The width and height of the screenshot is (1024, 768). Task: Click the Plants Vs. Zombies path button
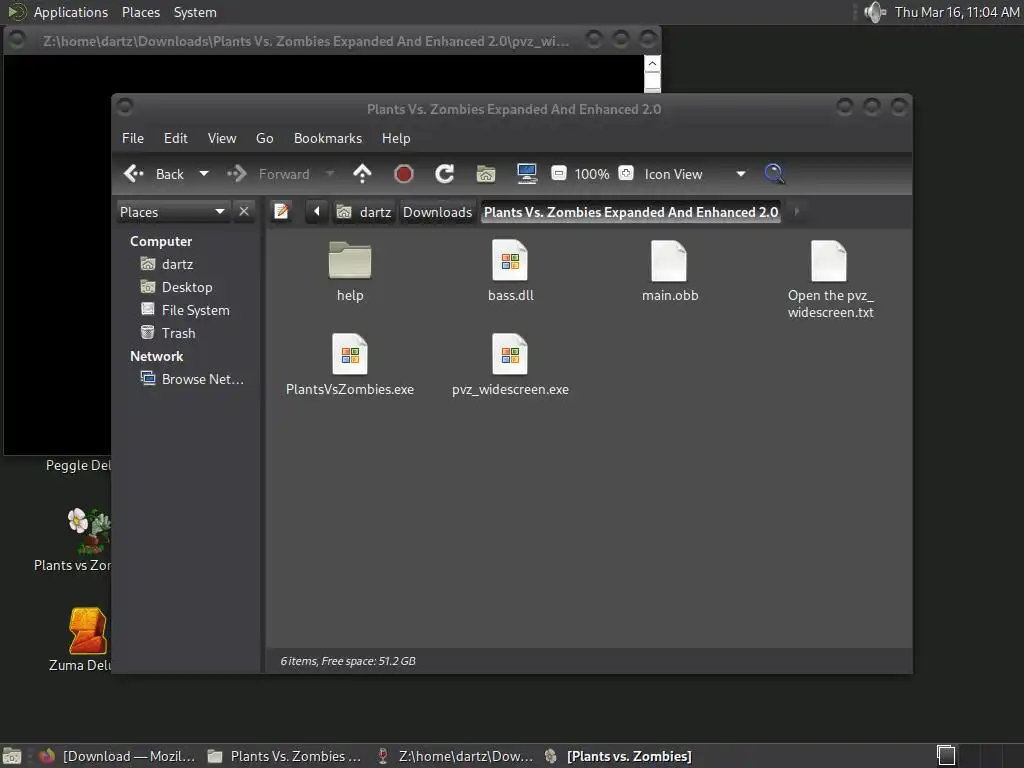[631, 212]
